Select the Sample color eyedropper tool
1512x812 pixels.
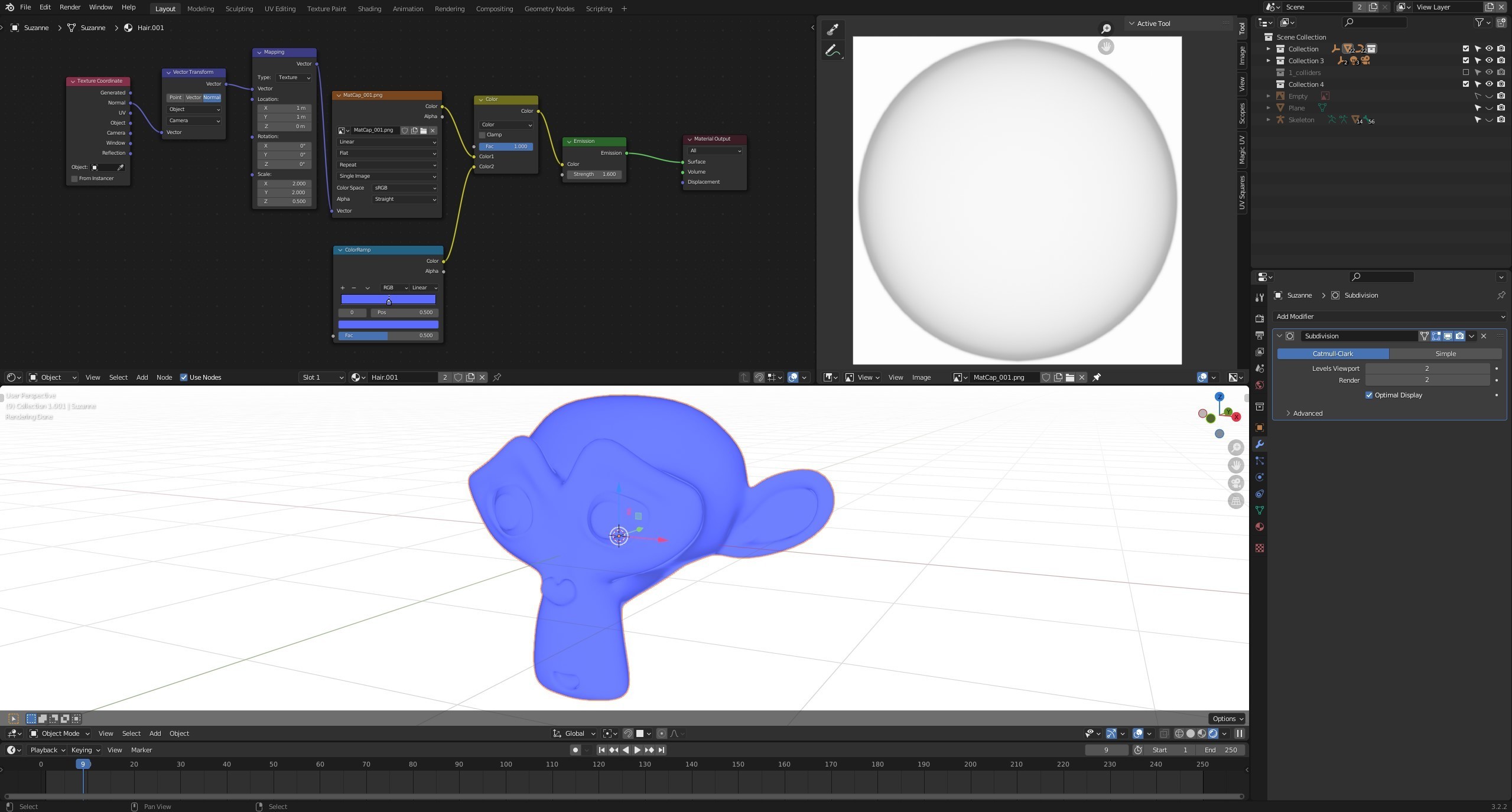click(x=833, y=28)
